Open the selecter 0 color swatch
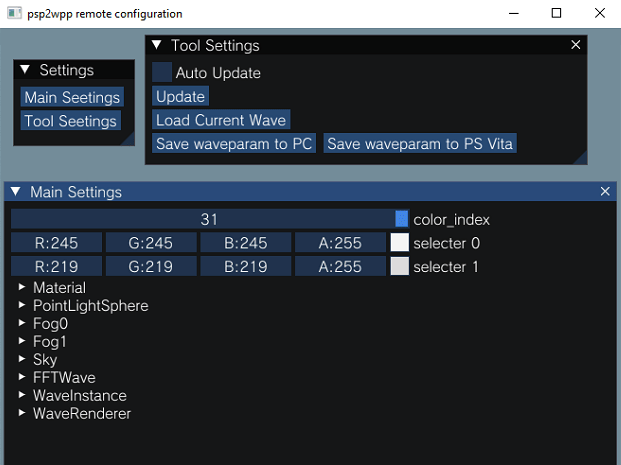The width and height of the screenshot is (621, 465). pos(400,243)
